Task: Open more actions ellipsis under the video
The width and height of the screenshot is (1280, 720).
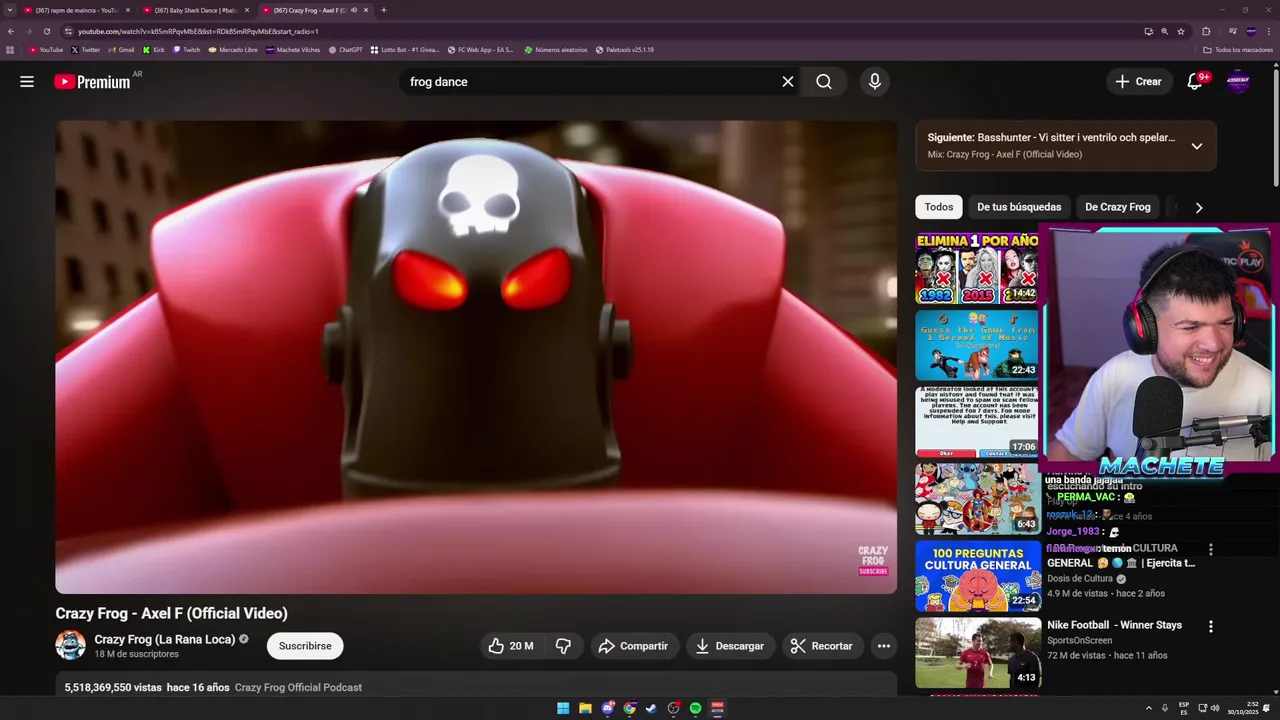Action: point(884,646)
